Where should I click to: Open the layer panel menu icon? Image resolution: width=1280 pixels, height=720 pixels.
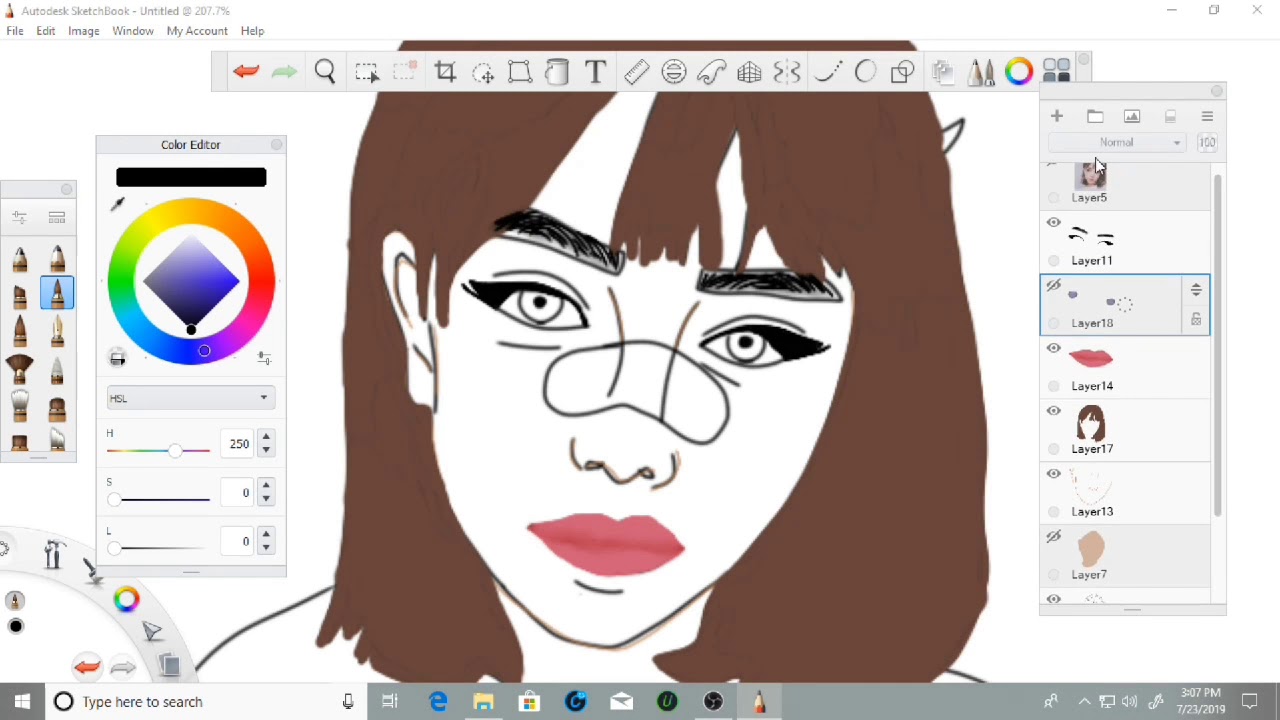coord(1207,116)
